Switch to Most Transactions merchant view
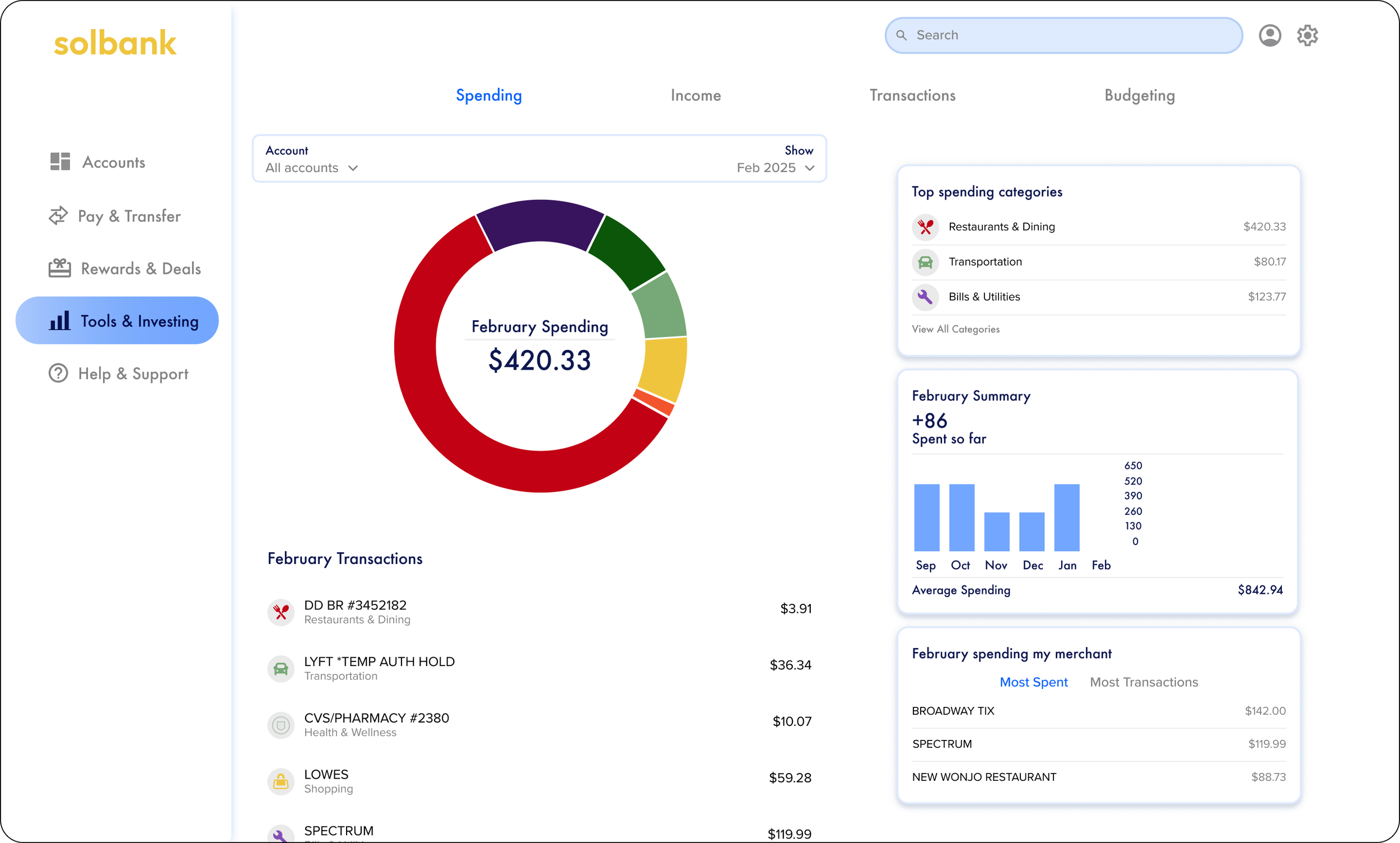This screenshot has height=843, width=1400. click(1144, 682)
